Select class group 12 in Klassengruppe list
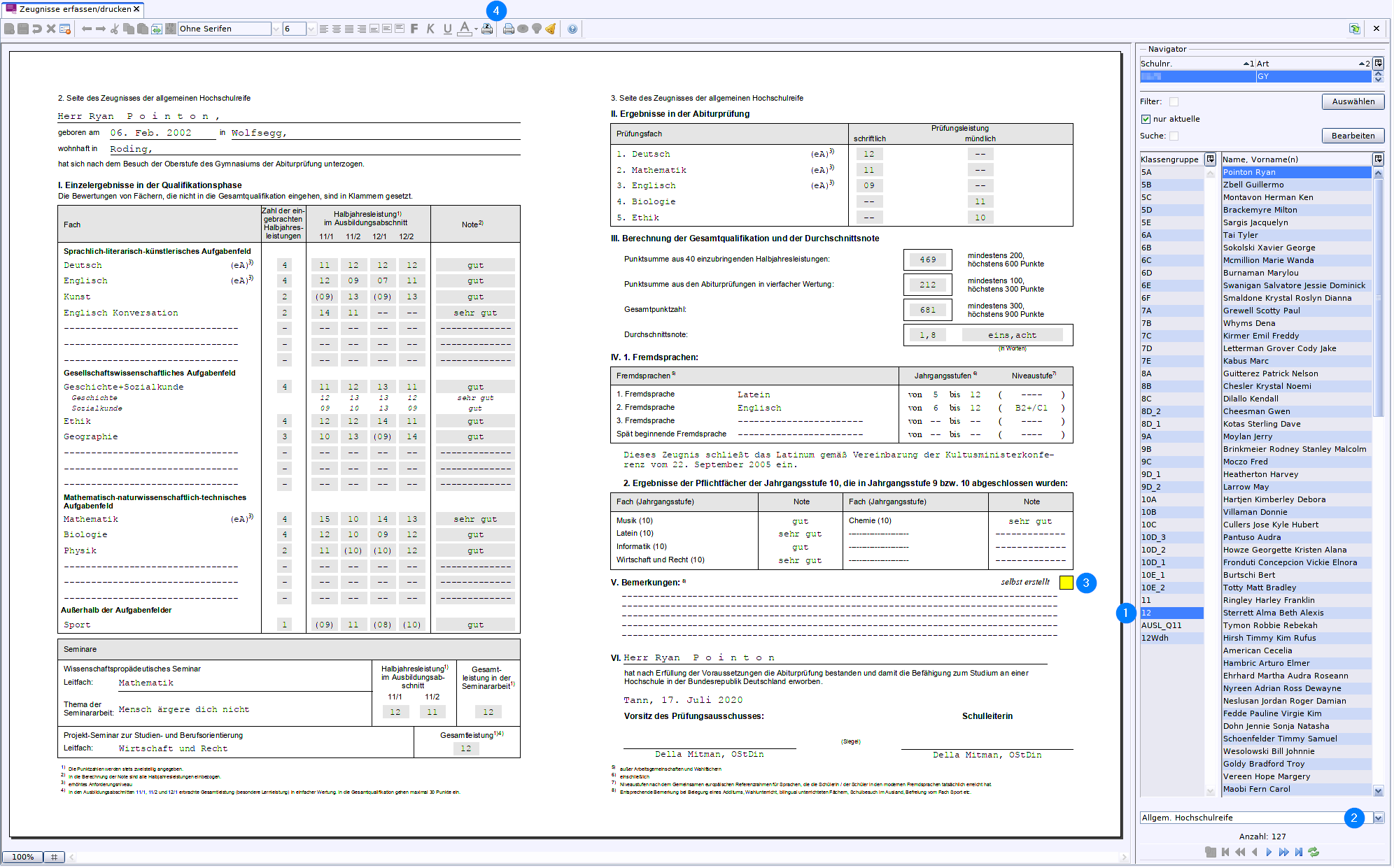Screen dimensions: 1394x868 click(1171, 613)
